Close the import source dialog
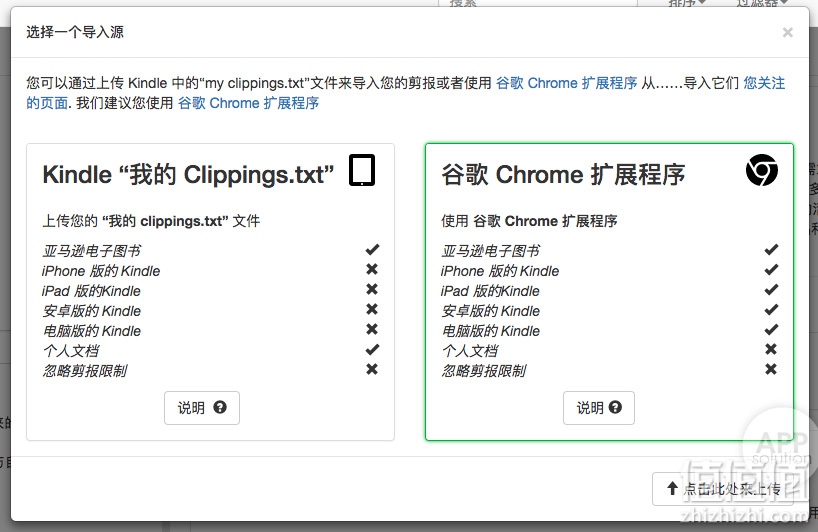This screenshot has width=818, height=532. click(788, 32)
